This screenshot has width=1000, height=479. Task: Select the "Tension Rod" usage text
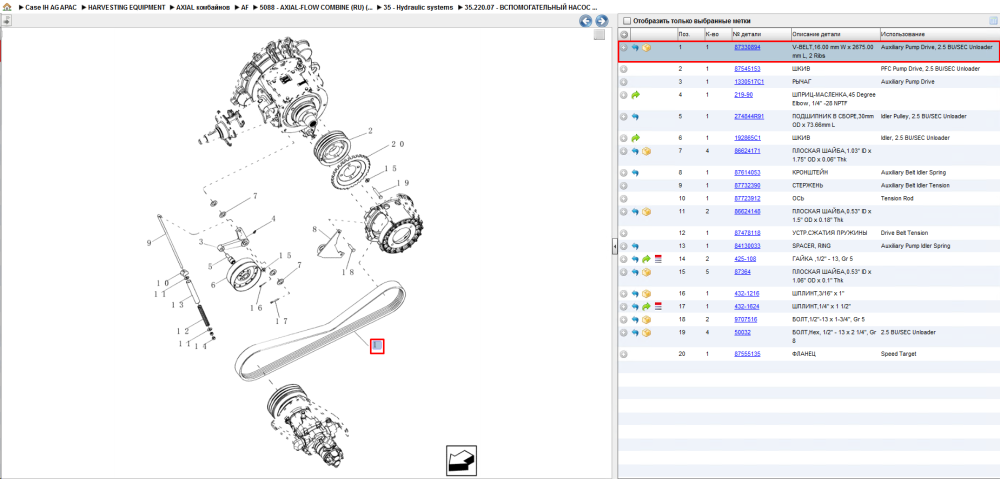coord(895,198)
